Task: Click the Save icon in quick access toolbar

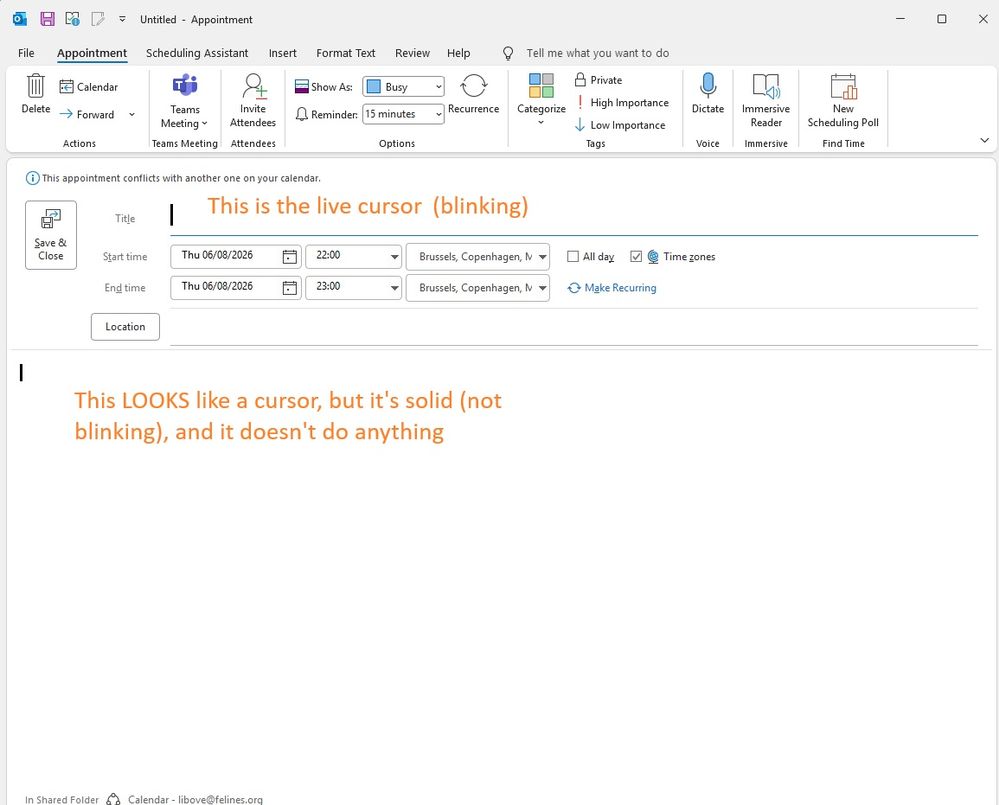Action: 47,19
